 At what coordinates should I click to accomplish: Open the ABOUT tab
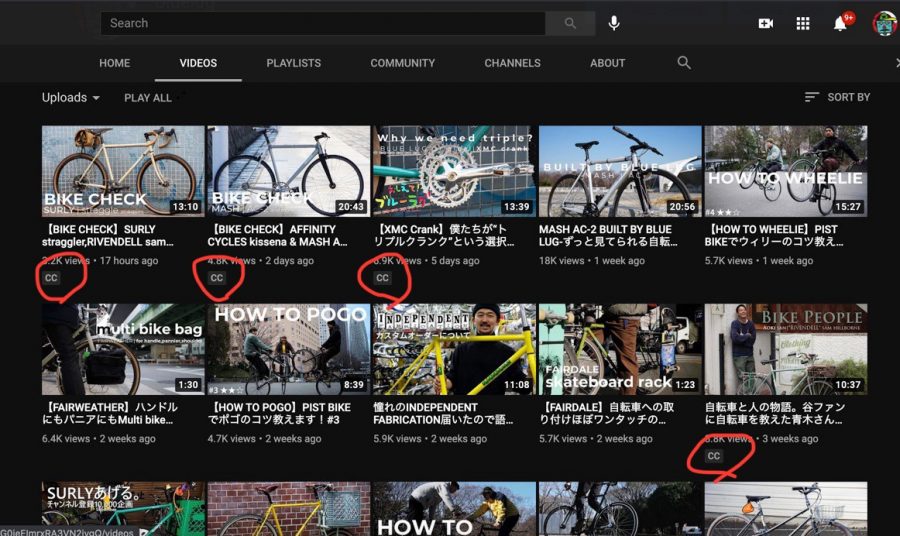click(x=607, y=63)
